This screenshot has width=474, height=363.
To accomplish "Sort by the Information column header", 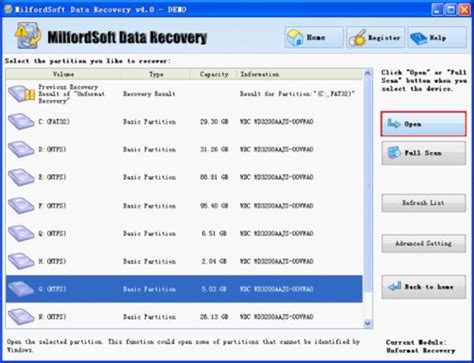I will coord(299,74).
